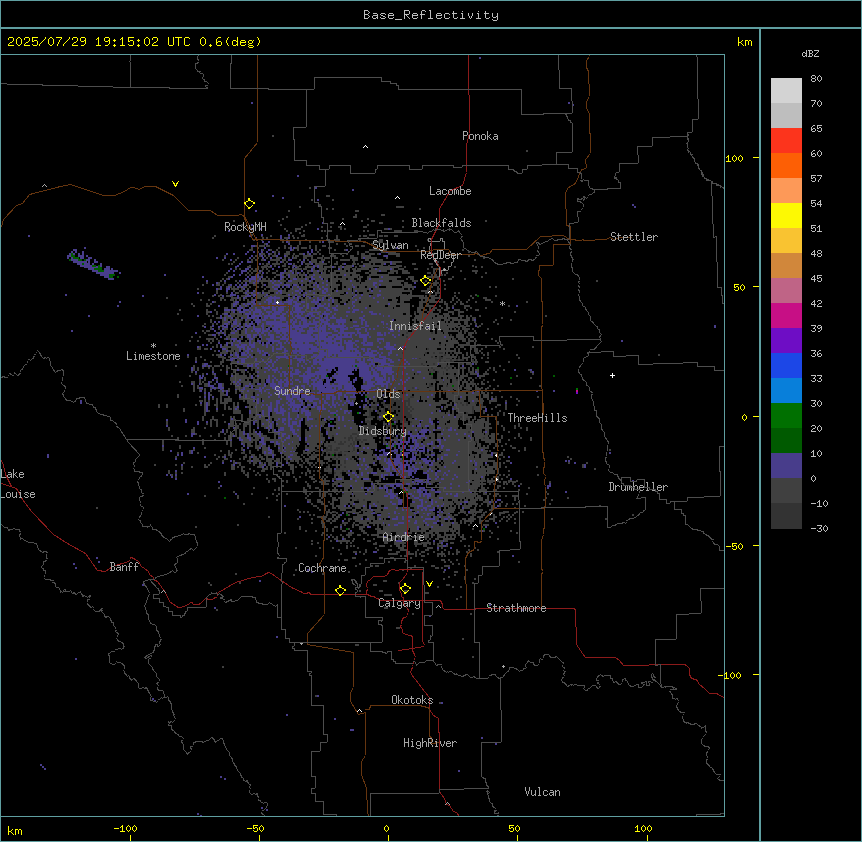The width and height of the screenshot is (862, 842).
Task: Click the magenta swatch between 42 and 39
Action: click(786, 315)
